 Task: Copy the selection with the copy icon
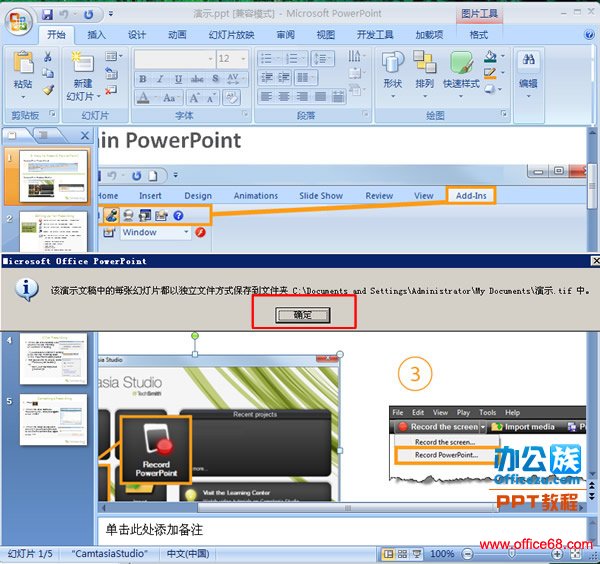tap(48, 73)
